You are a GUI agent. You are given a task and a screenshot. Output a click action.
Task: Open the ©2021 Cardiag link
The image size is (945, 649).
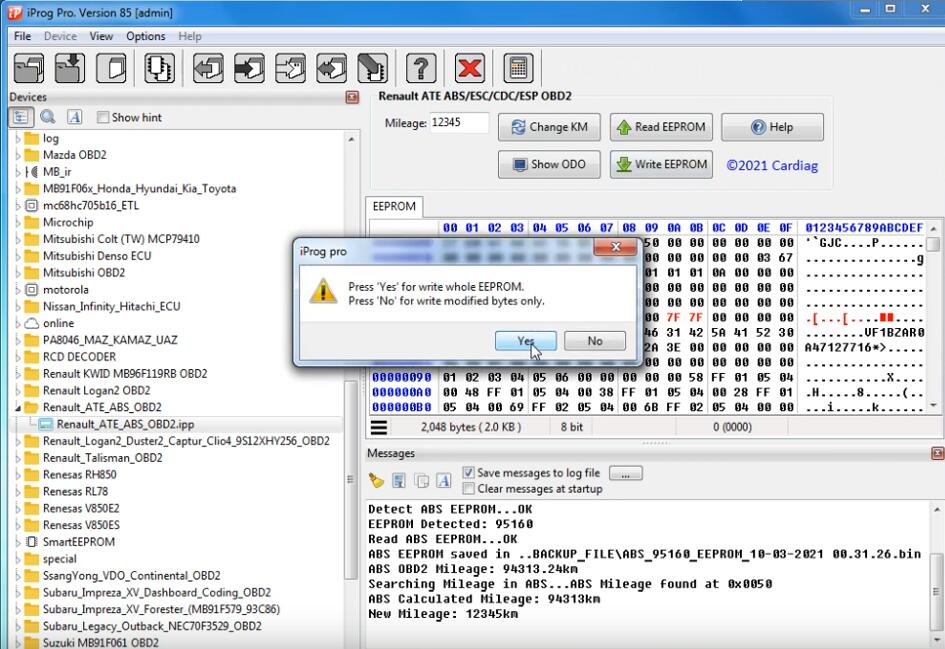772,165
